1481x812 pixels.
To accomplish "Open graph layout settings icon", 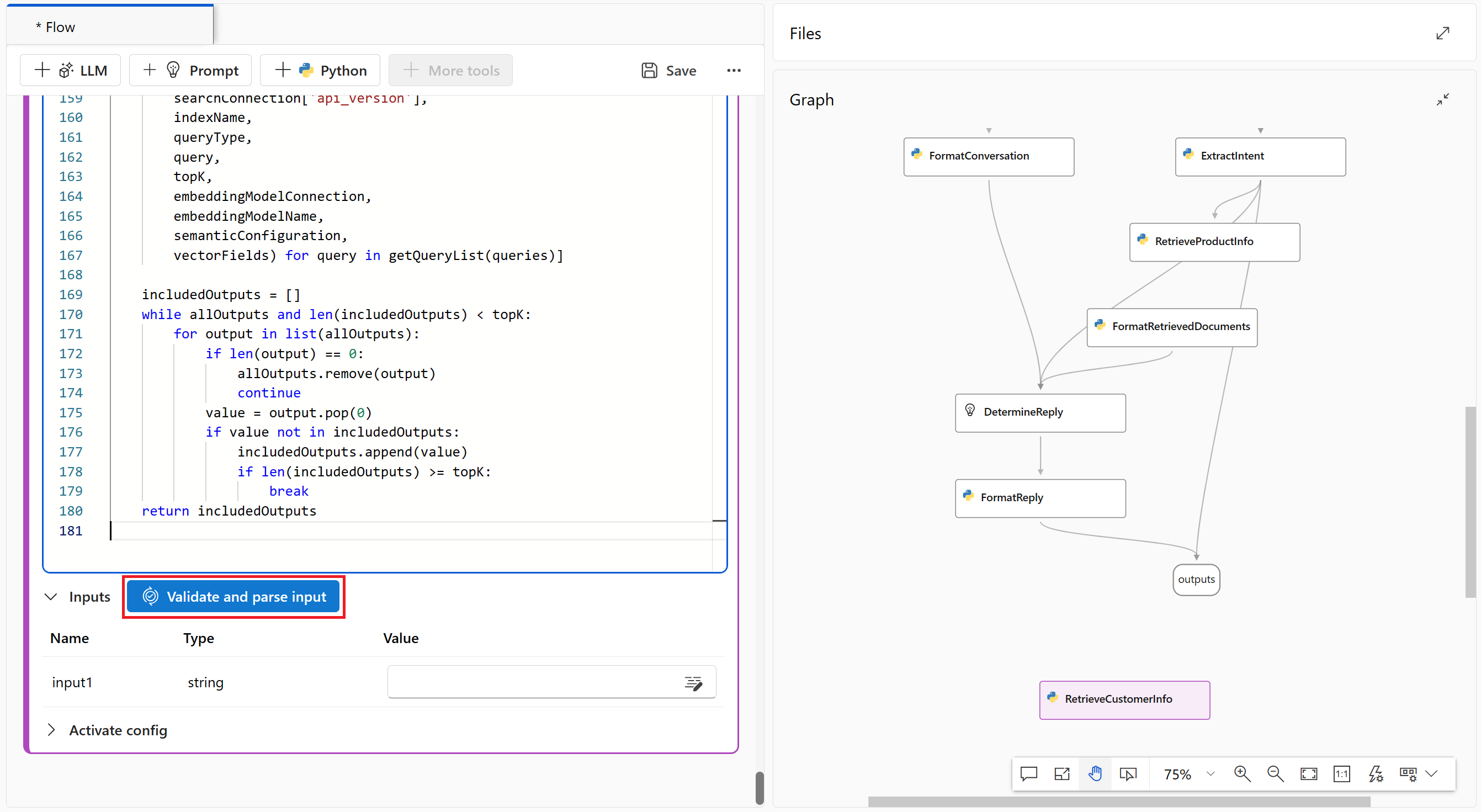I will pos(1408,774).
